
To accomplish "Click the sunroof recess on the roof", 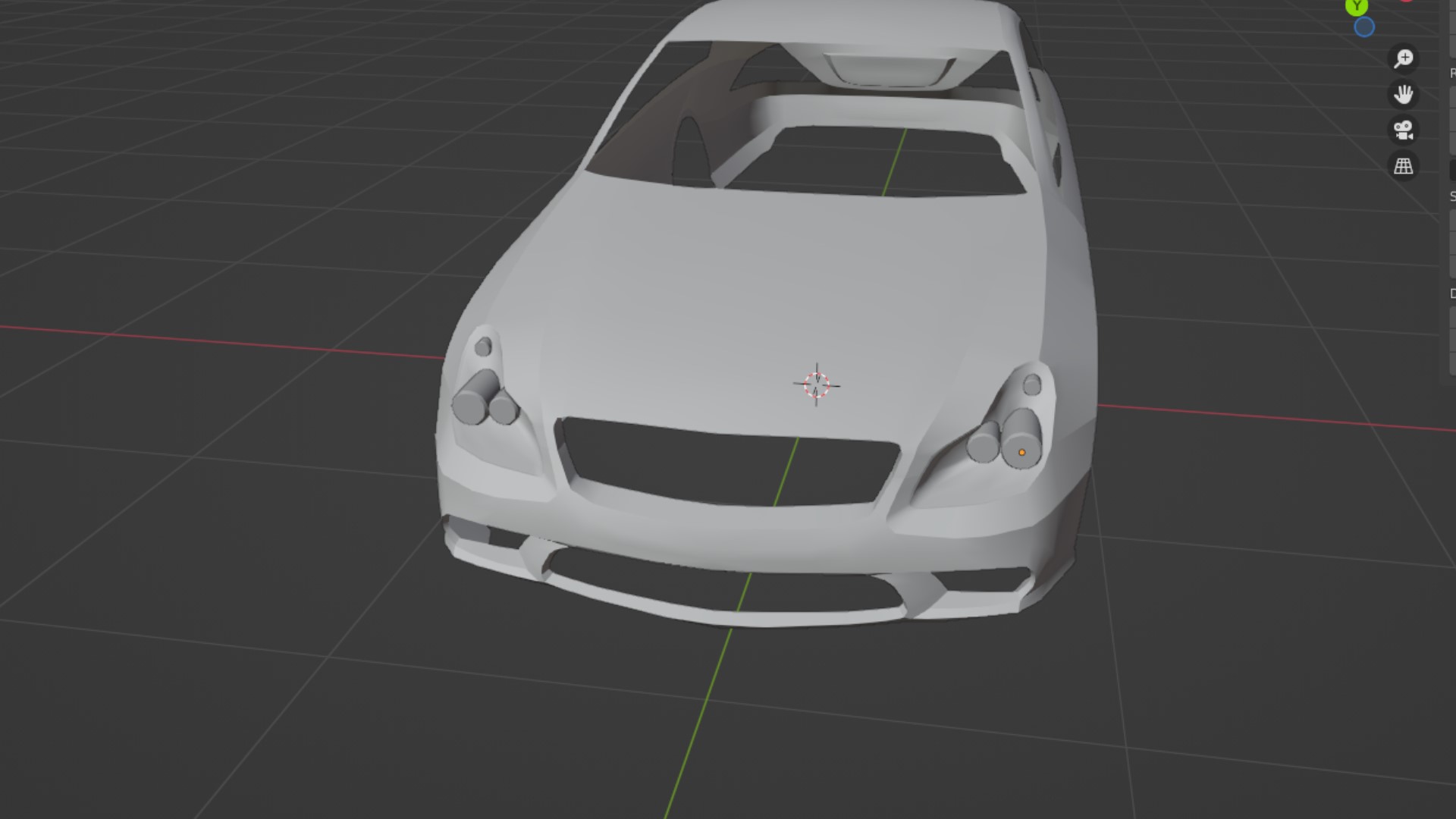I will point(891,70).
